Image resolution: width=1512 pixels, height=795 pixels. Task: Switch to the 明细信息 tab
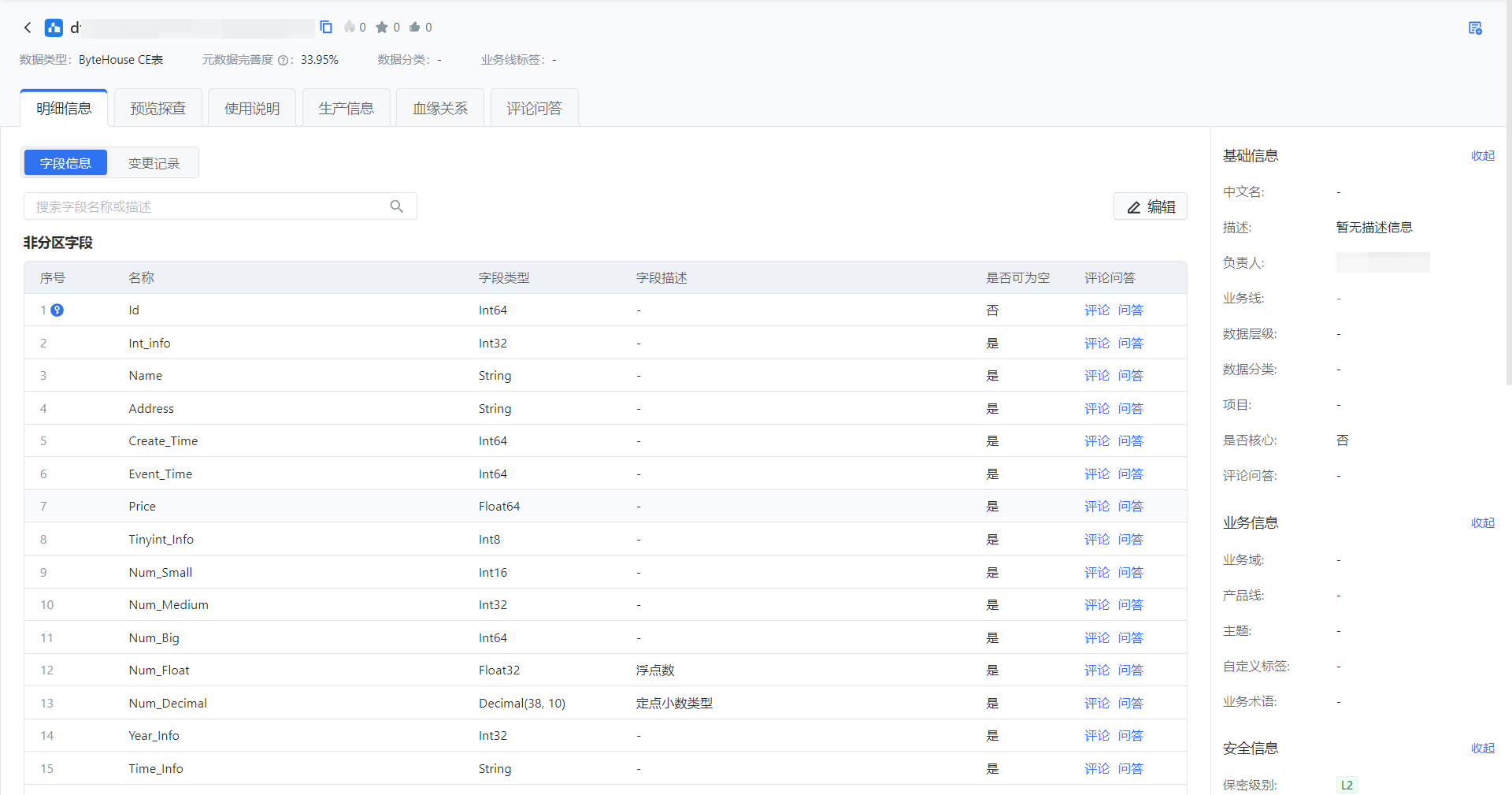(x=64, y=108)
